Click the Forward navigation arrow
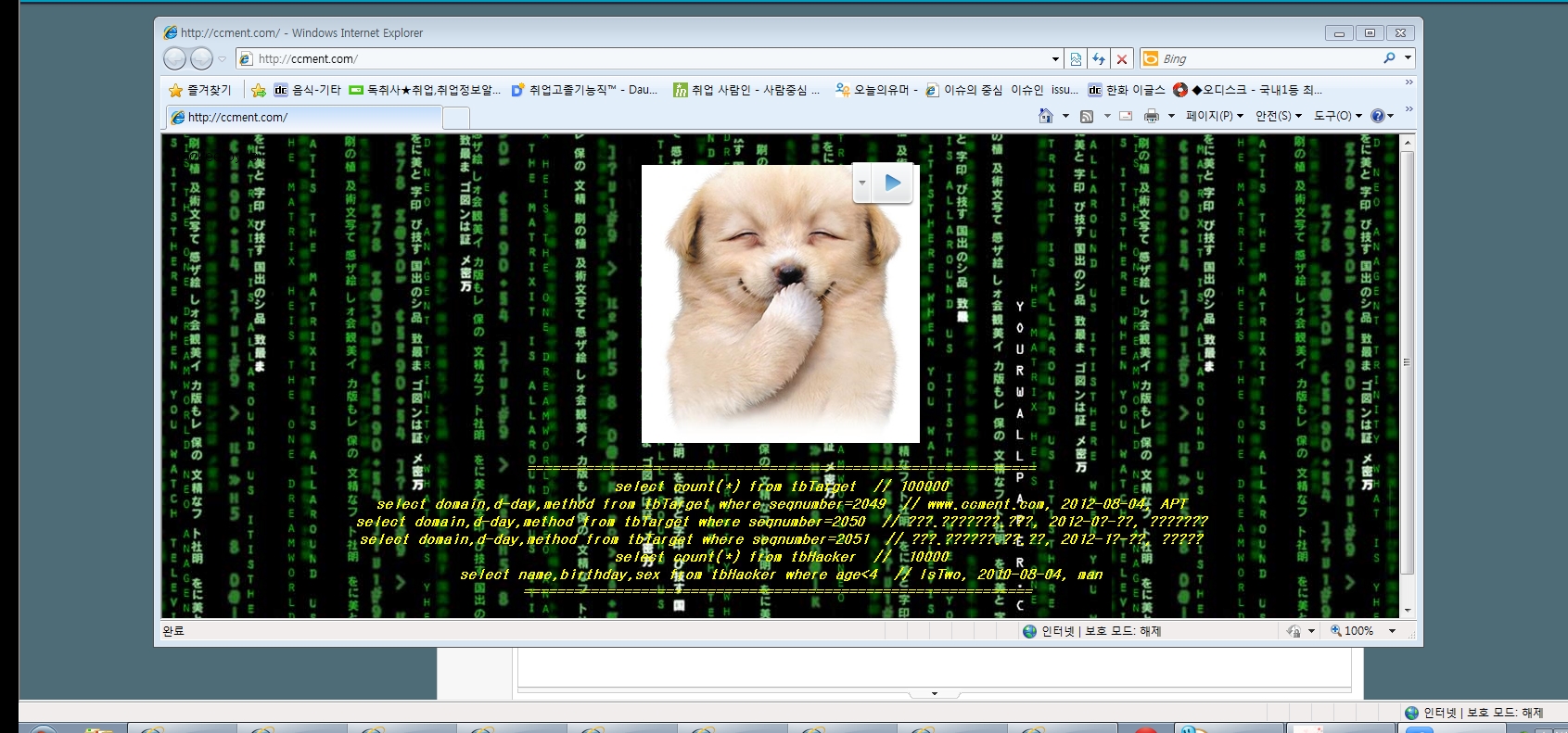This screenshot has height=733, width=1568. click(201, 59)
